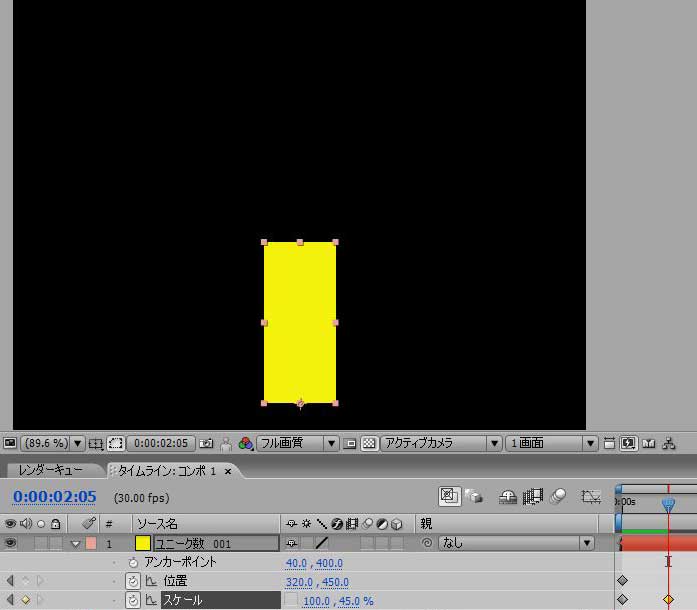Hide layer ユニーク数 001 with eye toggle
This screenshot has width=697, height=610.
tap(10, 543)
